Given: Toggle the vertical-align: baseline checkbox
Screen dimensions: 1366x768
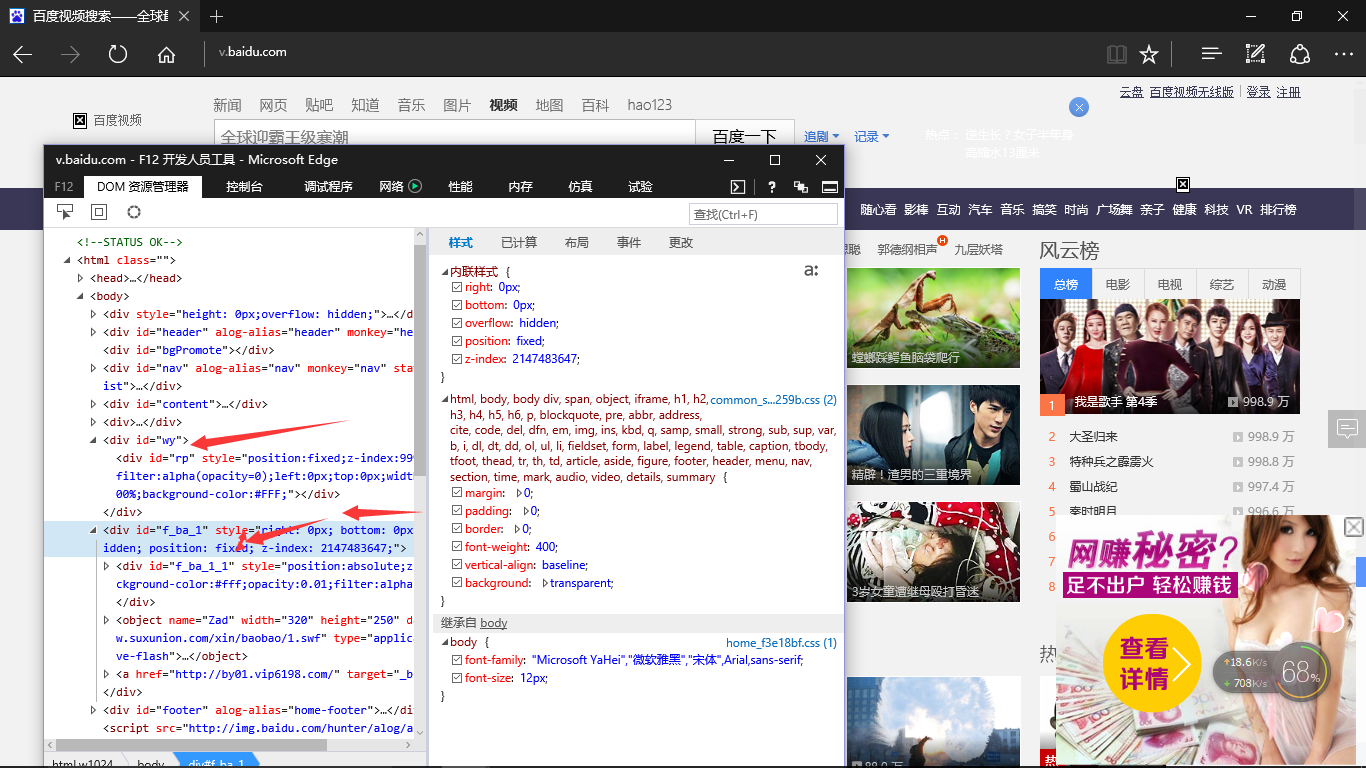Looking at the screenshot, I should click(457, 565).
